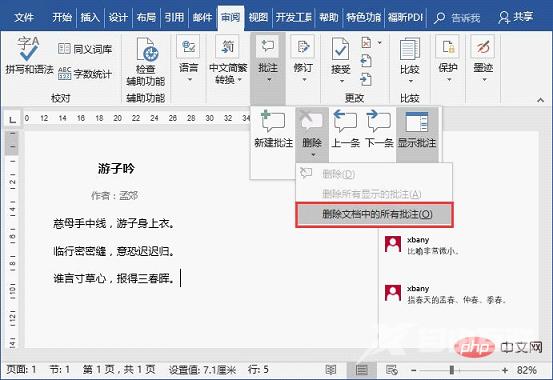Run Check Accessibility (检查辅助功能)

pyautogui.click(x=146, y=62)
